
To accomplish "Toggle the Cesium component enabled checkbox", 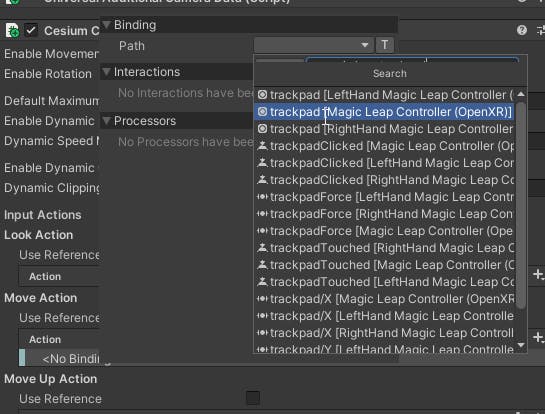I will coord(31,30).
